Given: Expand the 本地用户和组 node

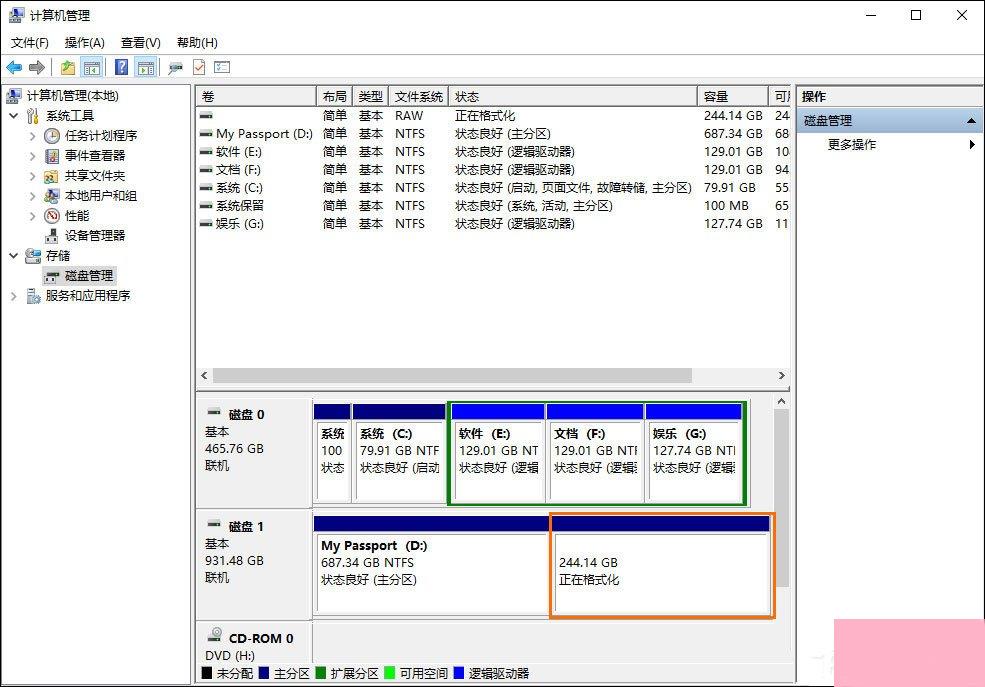Looking at the screenshot, I should 33,196.
